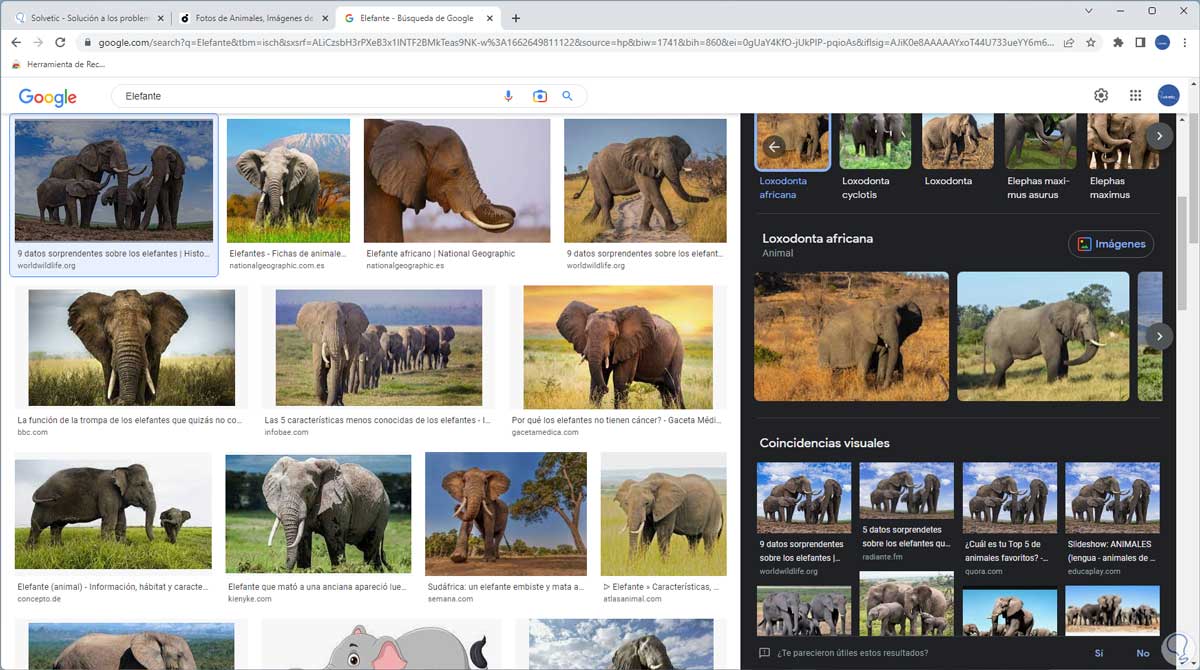Viewport: 1200px width, 670px height.
Task: Click the browser back arrow
Action: (16, 43)
